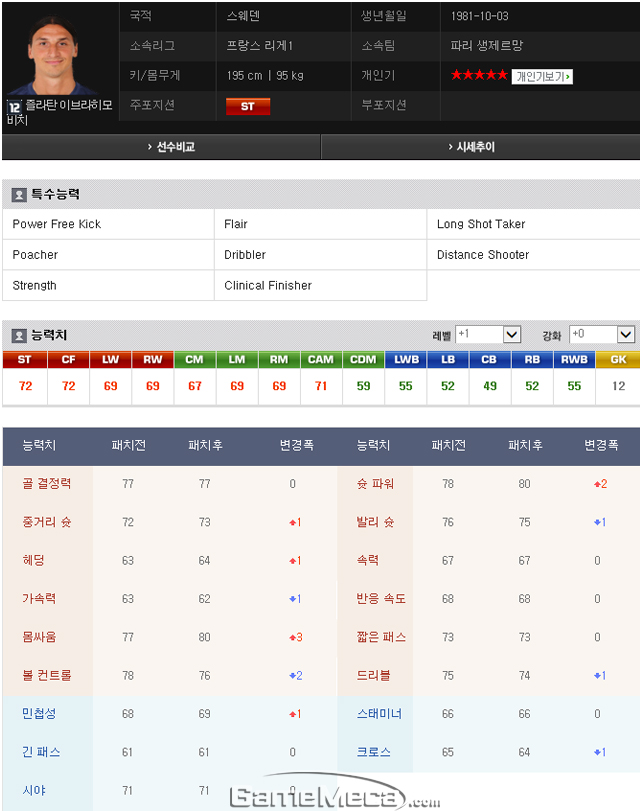This screenshot has height=811, width=640.
Task: Click the first 패치후 column header
Action: pos(205,445)
